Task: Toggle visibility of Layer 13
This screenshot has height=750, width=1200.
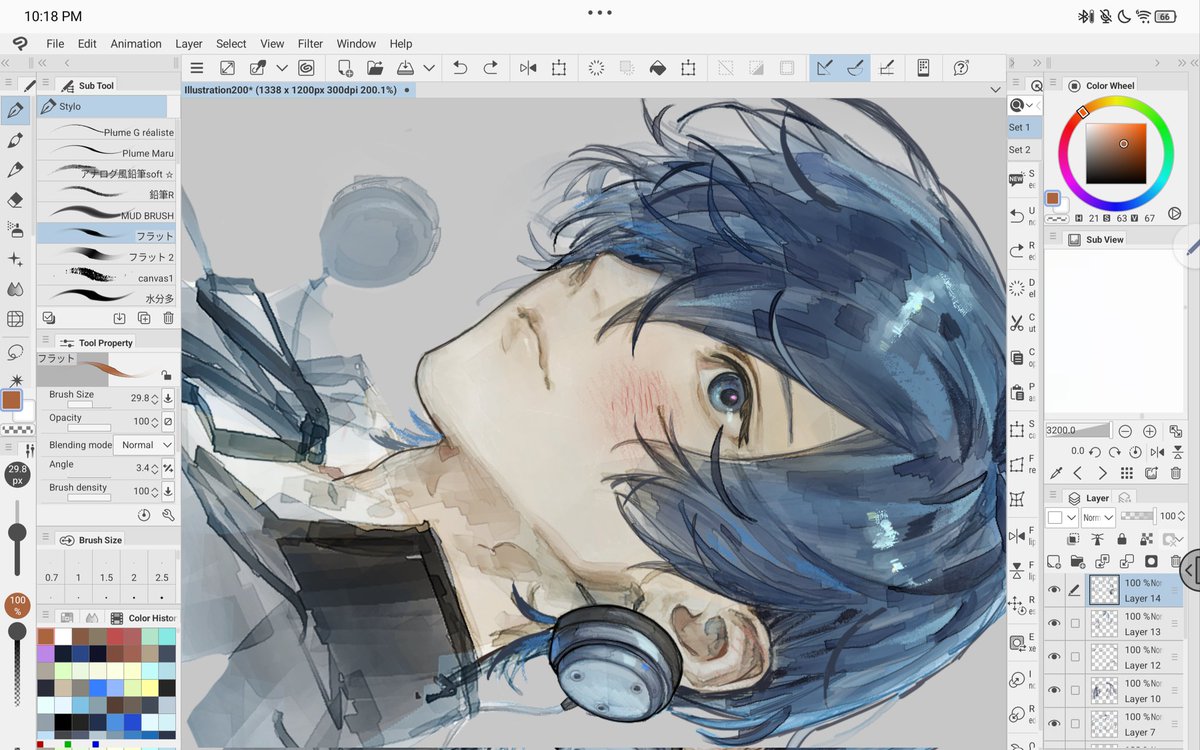Action: click(1055, 624)
